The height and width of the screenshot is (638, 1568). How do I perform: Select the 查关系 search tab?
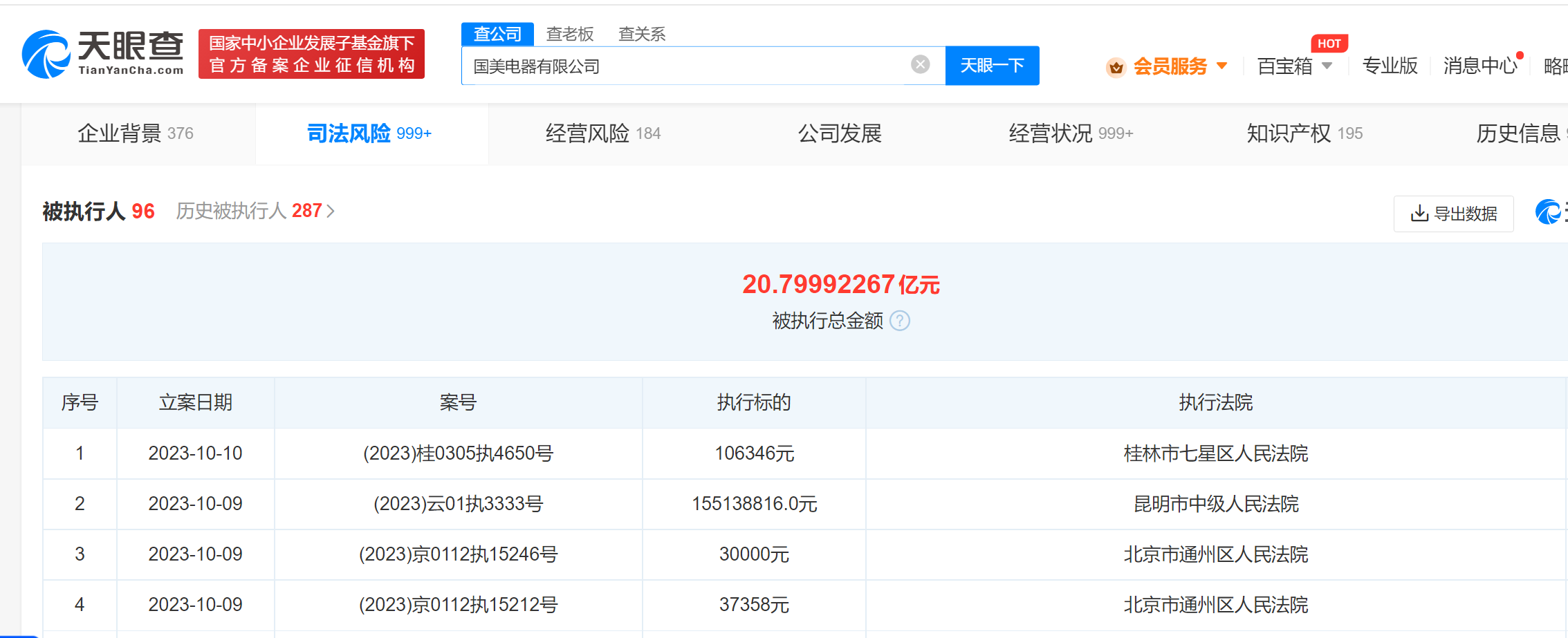(x=642, y=34)
